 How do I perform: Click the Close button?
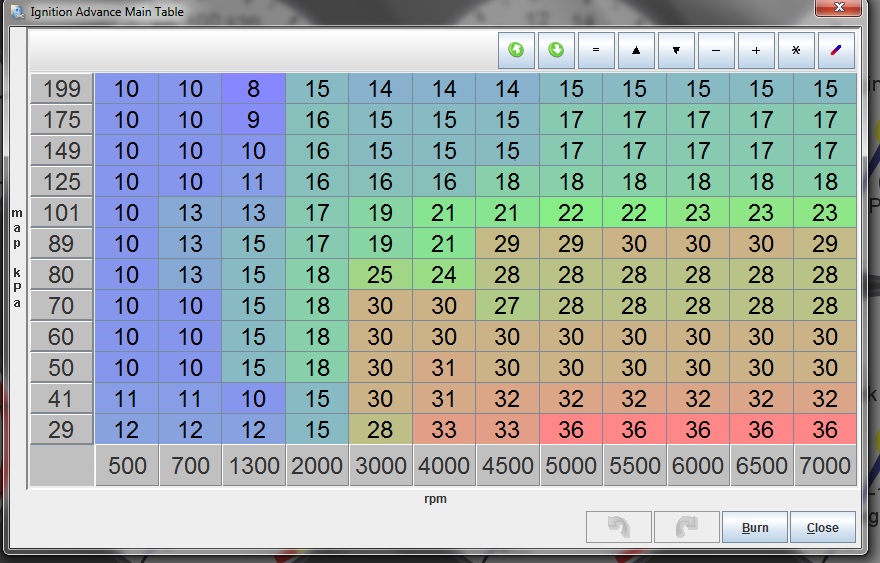(x=823, y=527)
